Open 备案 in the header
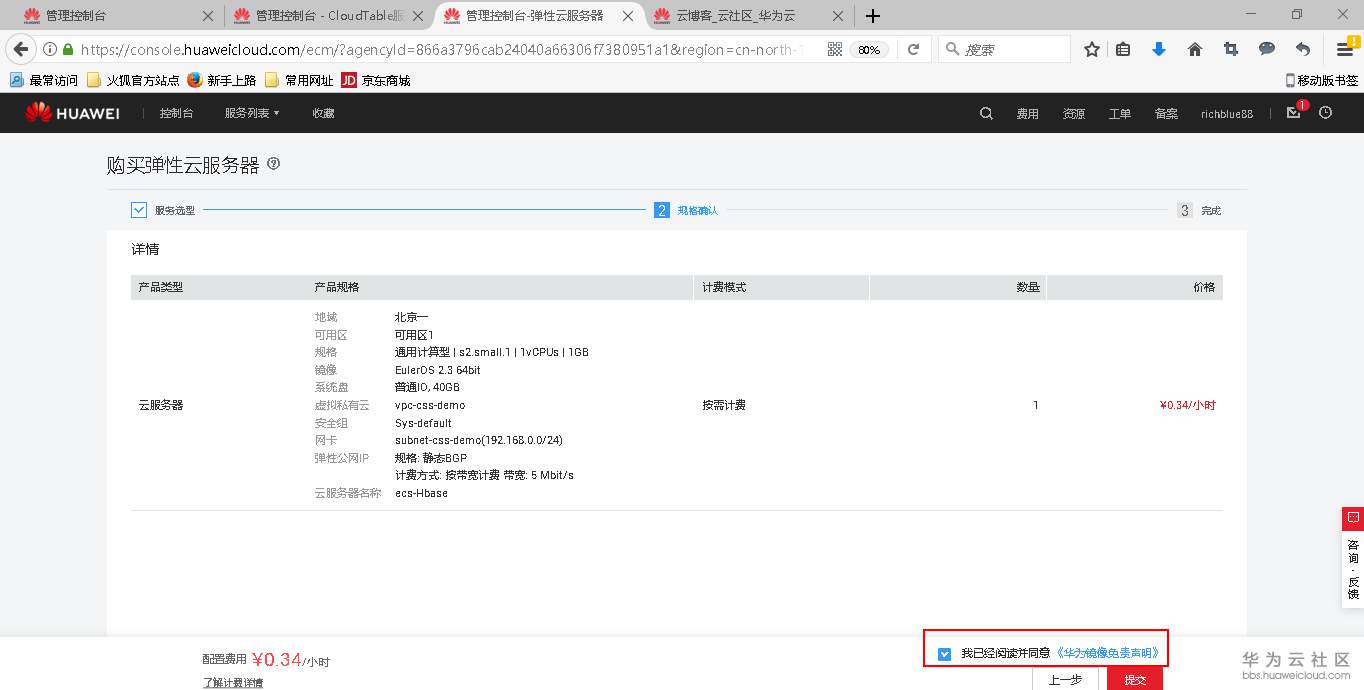1364x690 pixels. pyautogui.click(x=1166, y=114)
